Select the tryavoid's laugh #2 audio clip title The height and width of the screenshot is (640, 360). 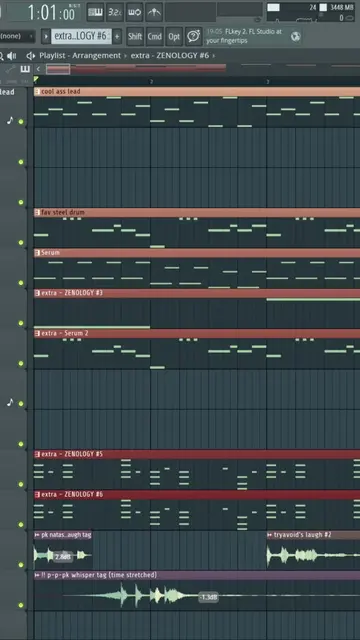pyautogui.click(x=302, y=535)
